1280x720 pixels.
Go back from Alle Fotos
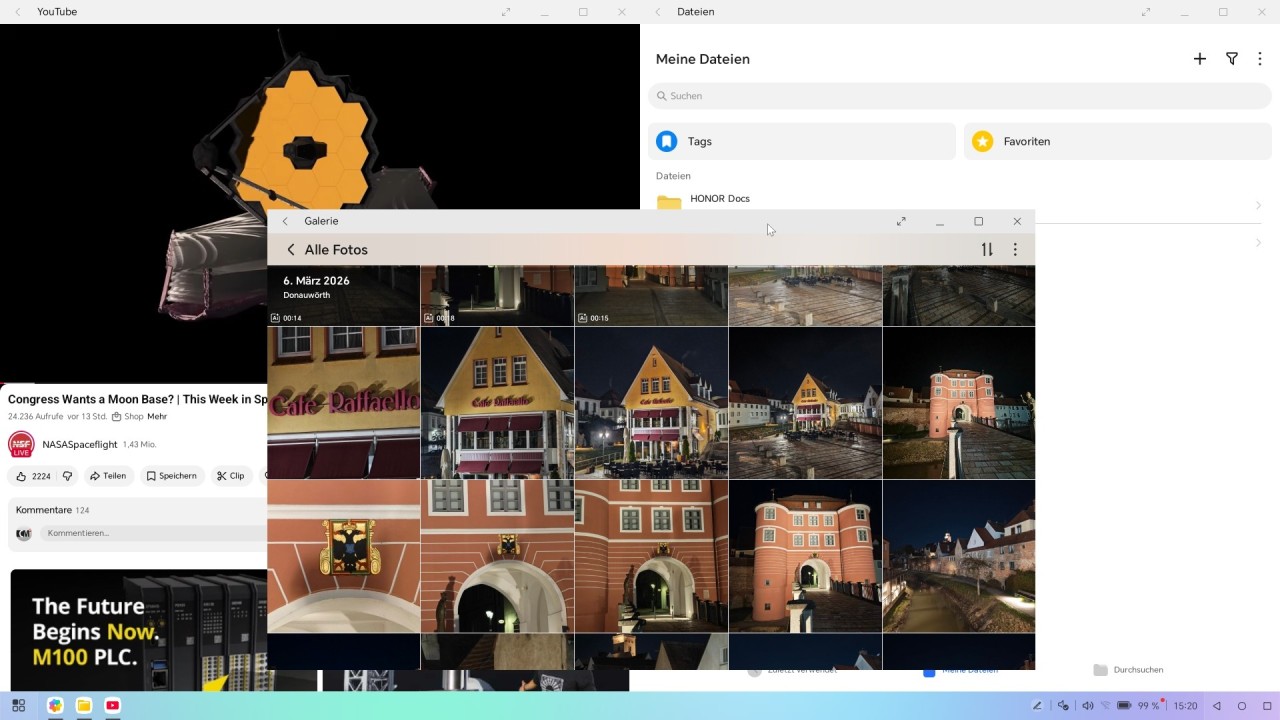point(291,250)
